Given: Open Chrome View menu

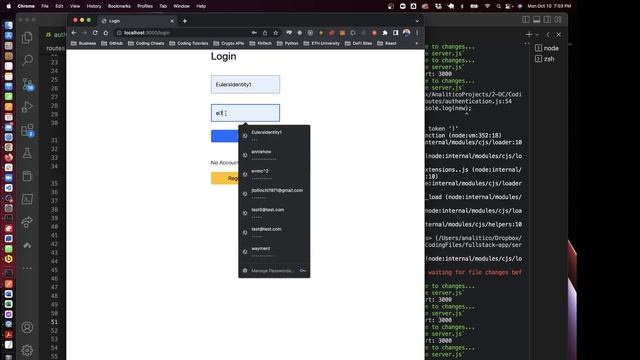Looking at the screenshot, I should (x=75, y=6).
